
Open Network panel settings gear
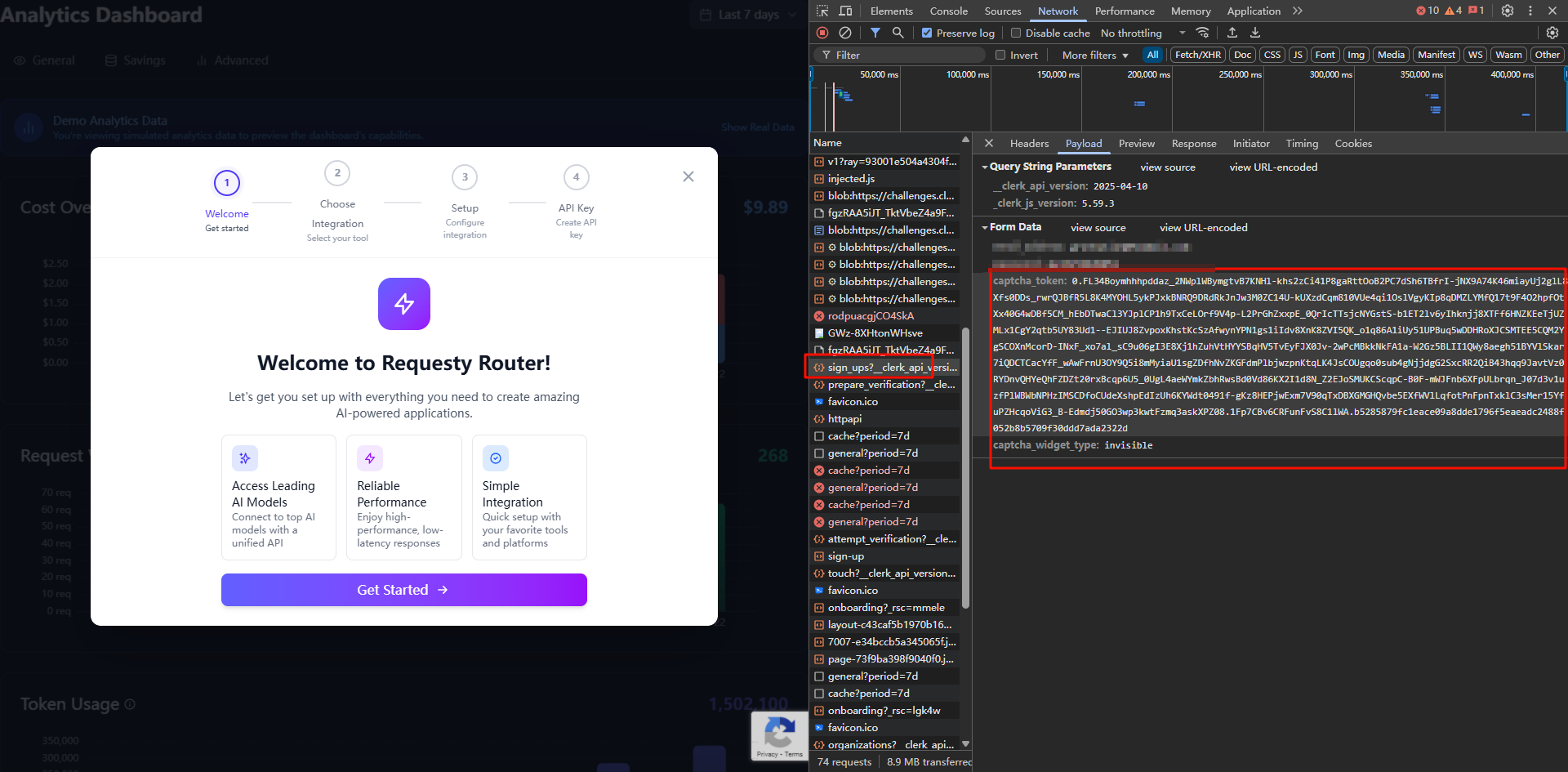click(1552, 33)
